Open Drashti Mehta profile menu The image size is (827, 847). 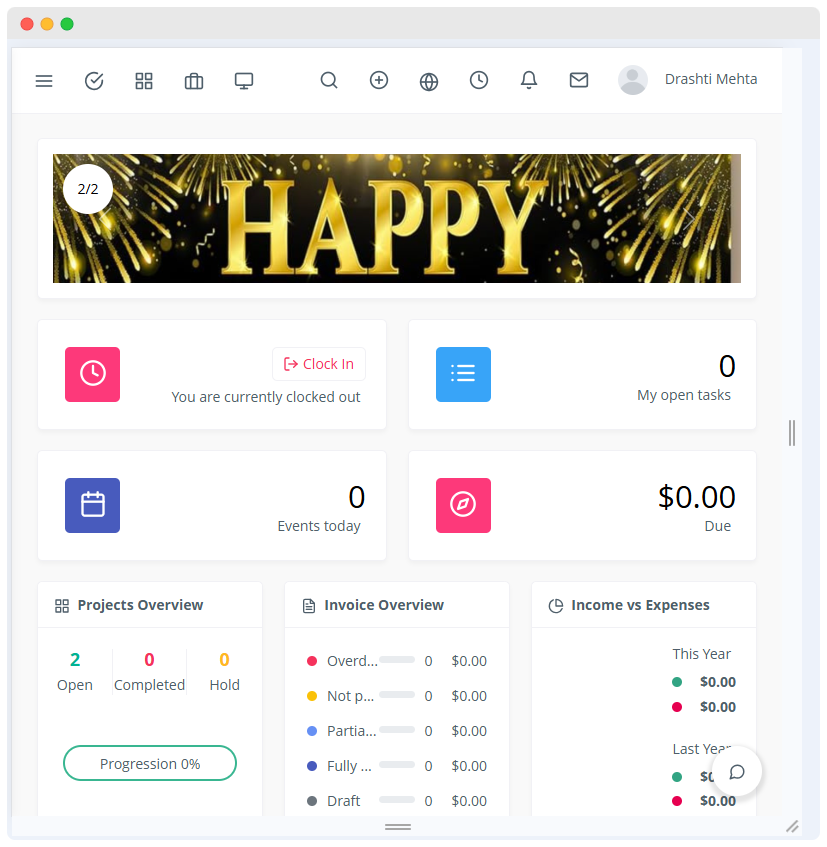[710, 79]
